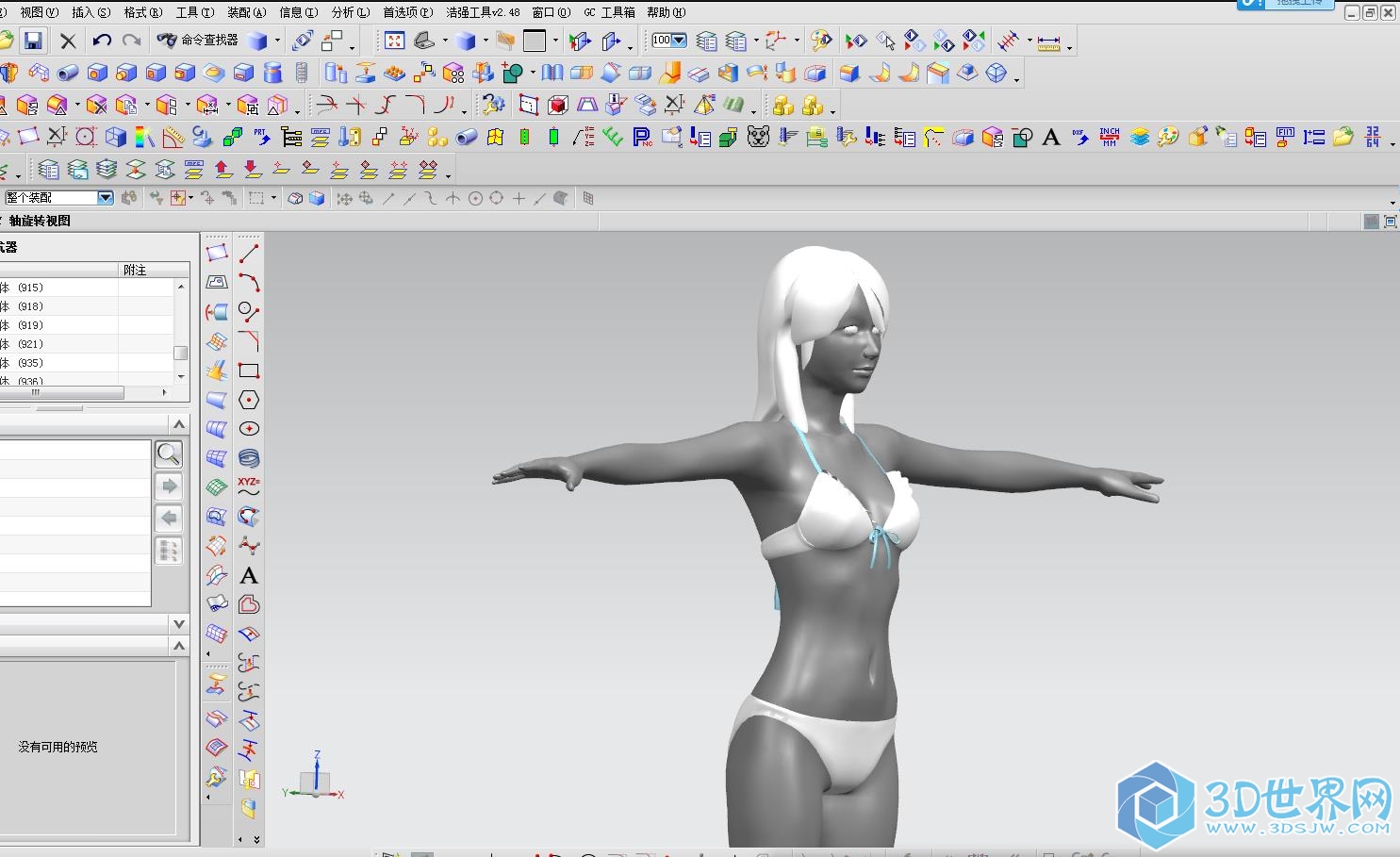Click the navigator horizontal scrollbar thumb
The width and height of the screenshot is (1400, 857).
pyautogui.click(x=61, y=392)
